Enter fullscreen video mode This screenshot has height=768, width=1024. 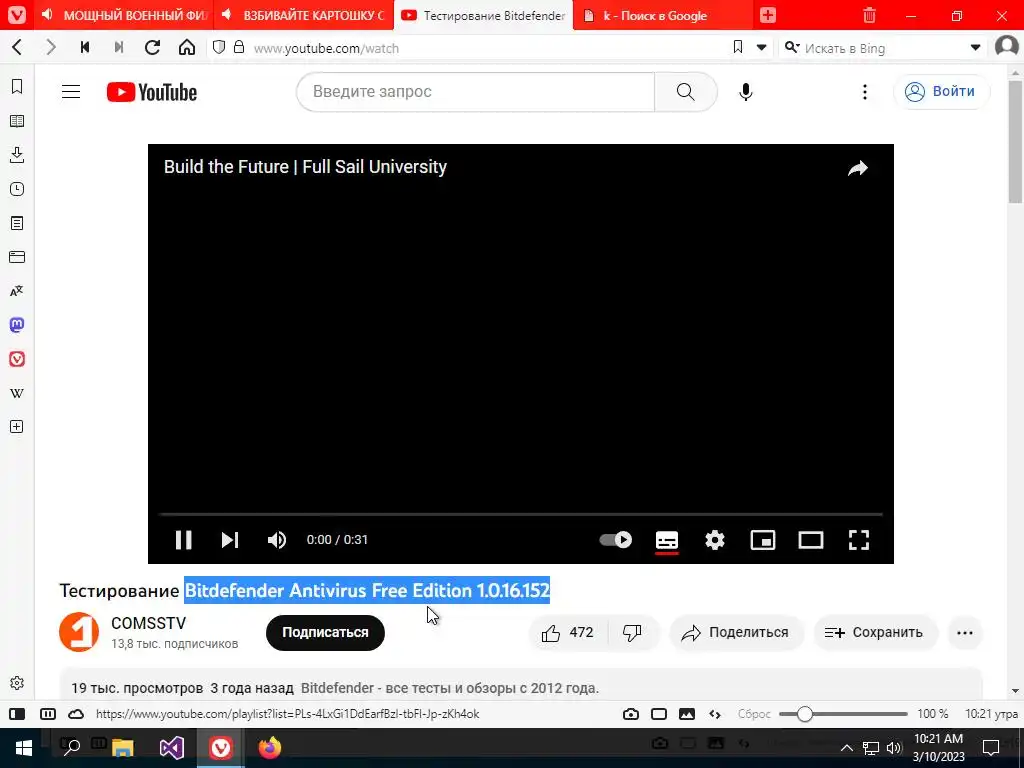coord(859,540)
